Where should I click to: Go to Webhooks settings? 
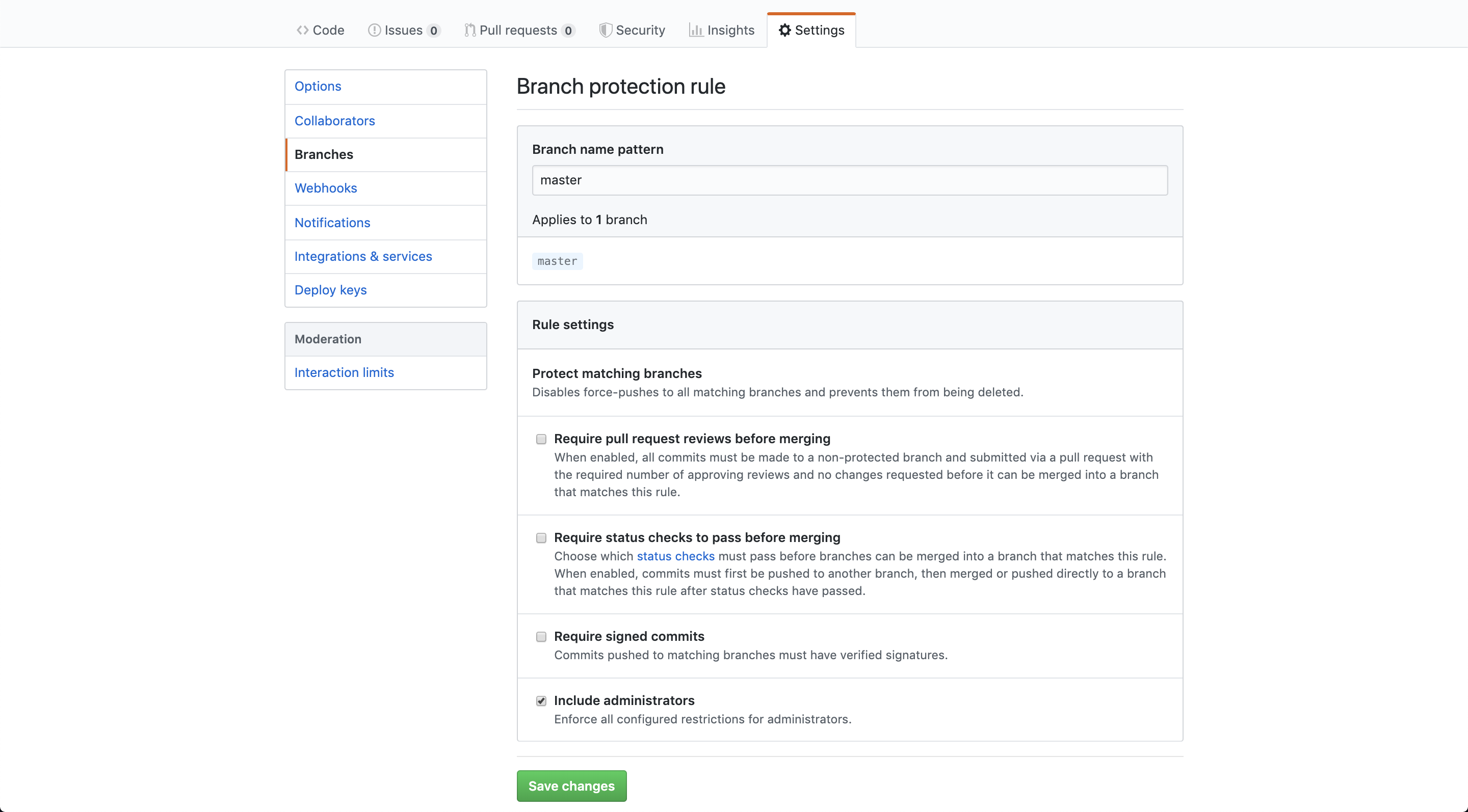(386, 188)
